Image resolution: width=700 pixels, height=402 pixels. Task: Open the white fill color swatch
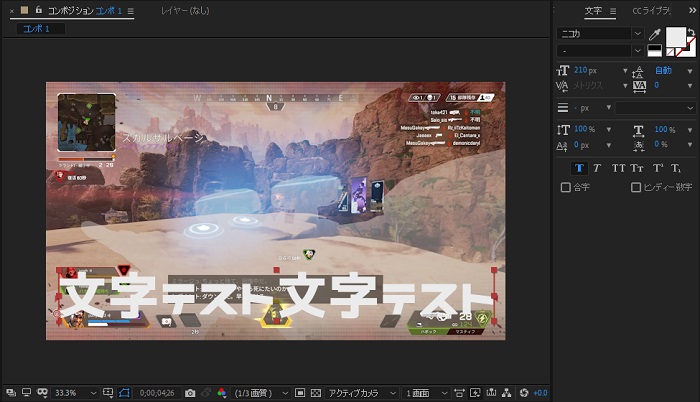tap(676, 37)
